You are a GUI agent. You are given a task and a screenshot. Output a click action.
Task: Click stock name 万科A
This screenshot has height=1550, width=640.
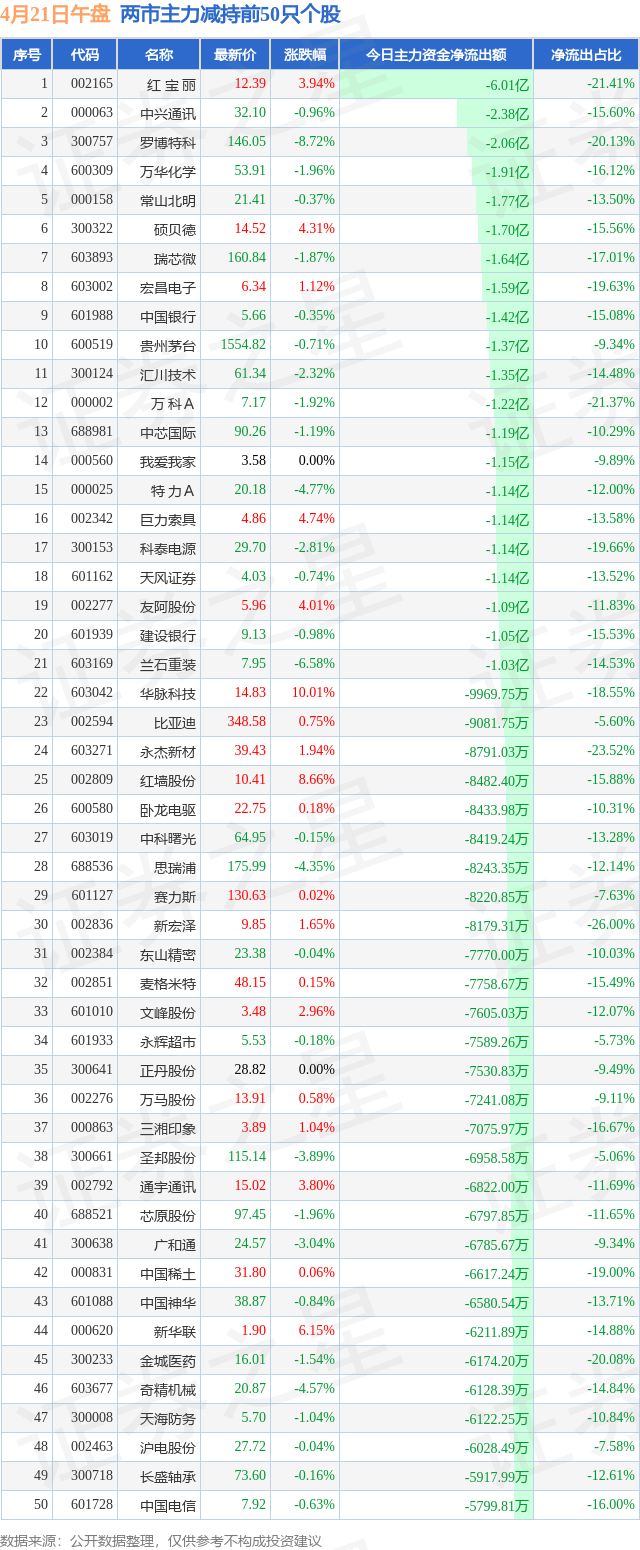point(172,403)
